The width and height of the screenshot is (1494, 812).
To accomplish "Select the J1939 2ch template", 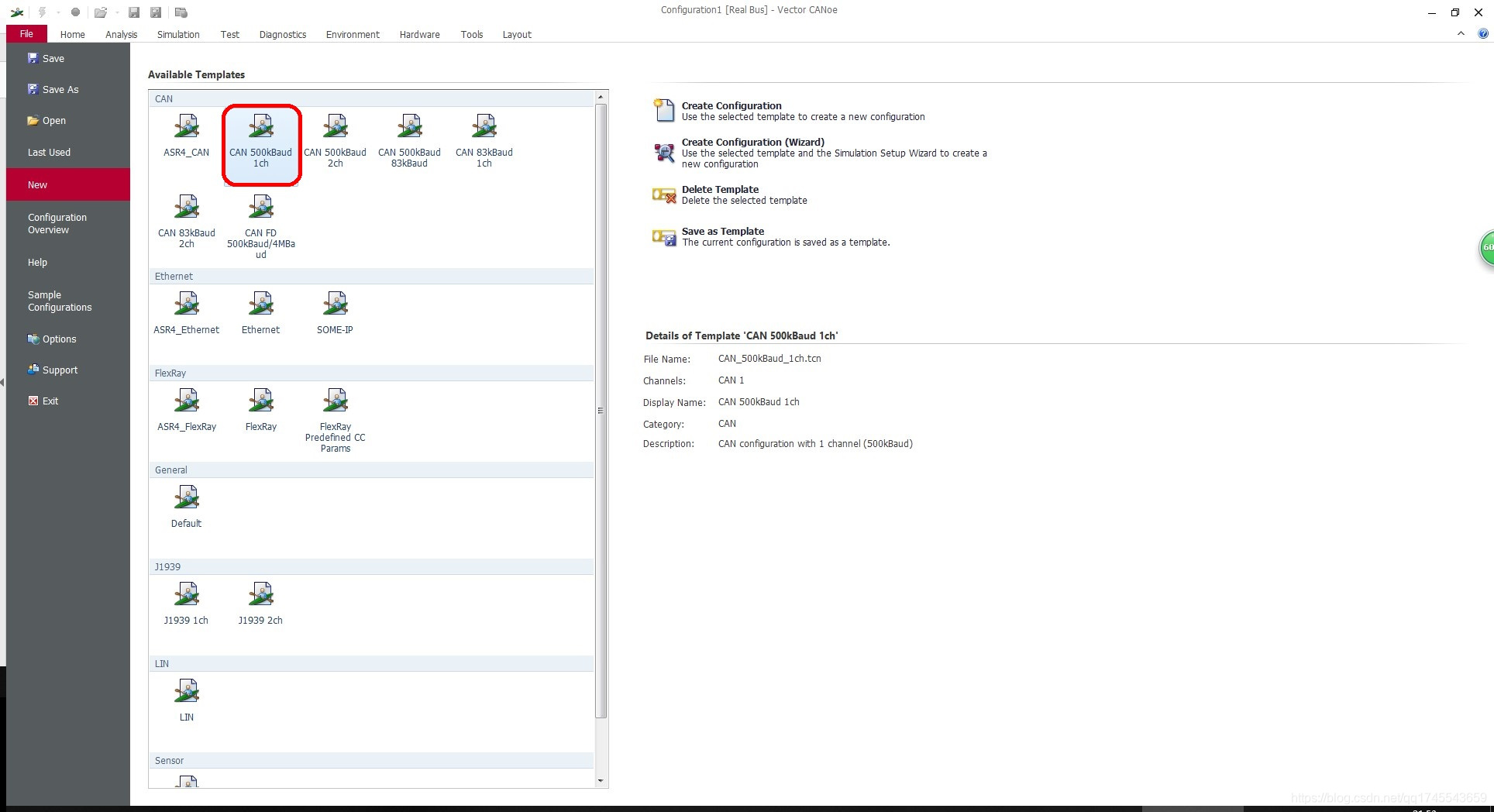I will (x=261, y=604).
